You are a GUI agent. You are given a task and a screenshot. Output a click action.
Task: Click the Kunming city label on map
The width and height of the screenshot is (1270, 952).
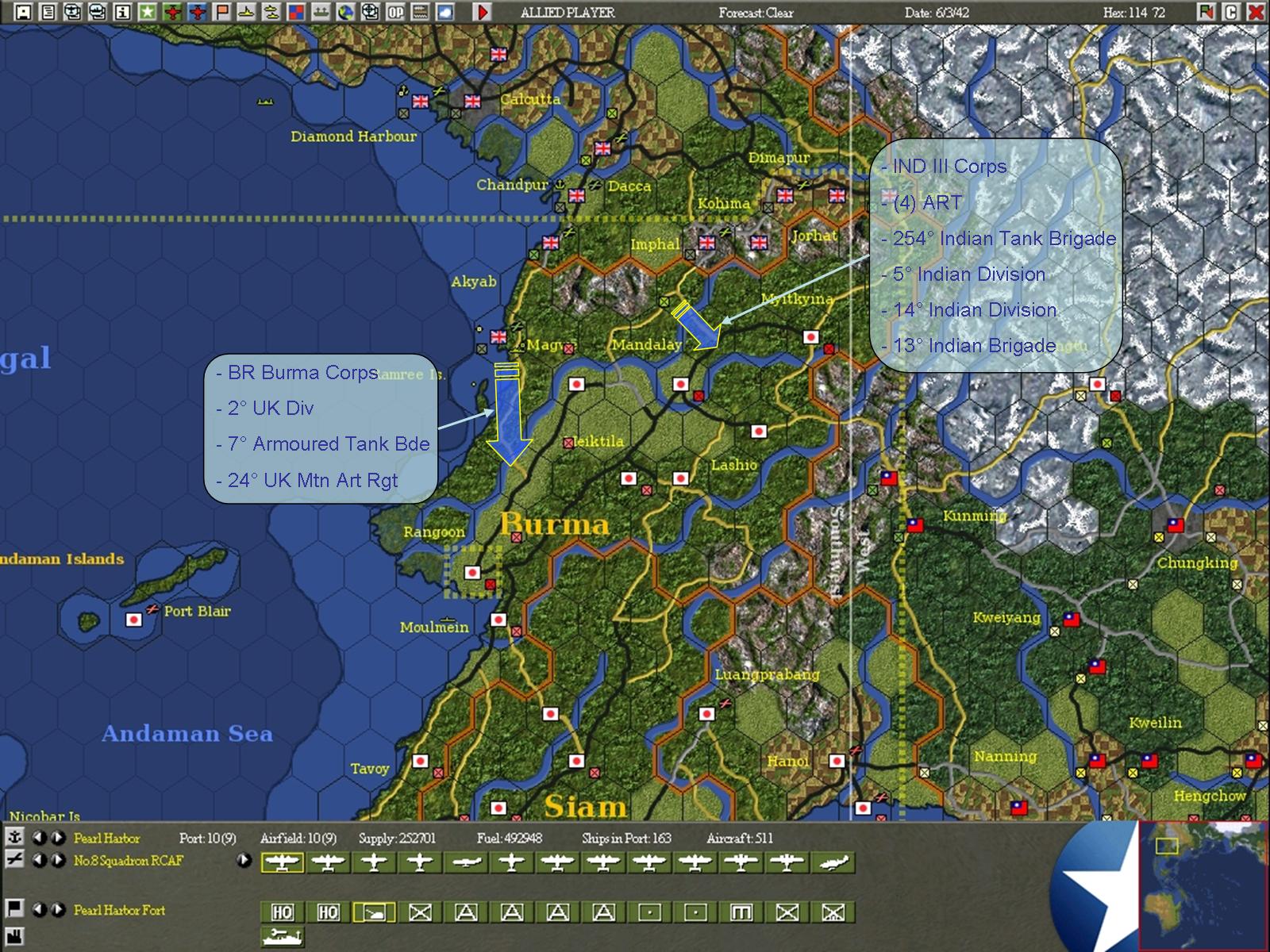[975, 516]
